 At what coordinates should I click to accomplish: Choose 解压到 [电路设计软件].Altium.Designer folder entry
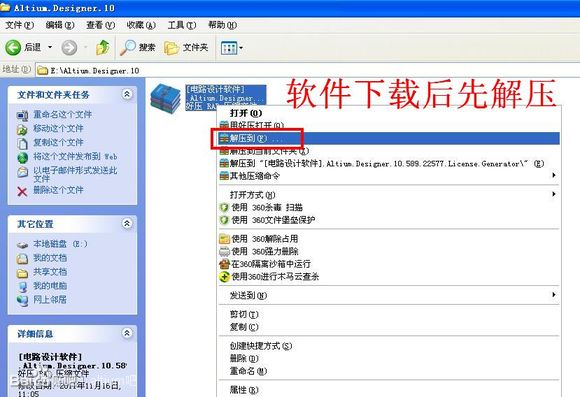pyautogui.click(x=388, y=164)
